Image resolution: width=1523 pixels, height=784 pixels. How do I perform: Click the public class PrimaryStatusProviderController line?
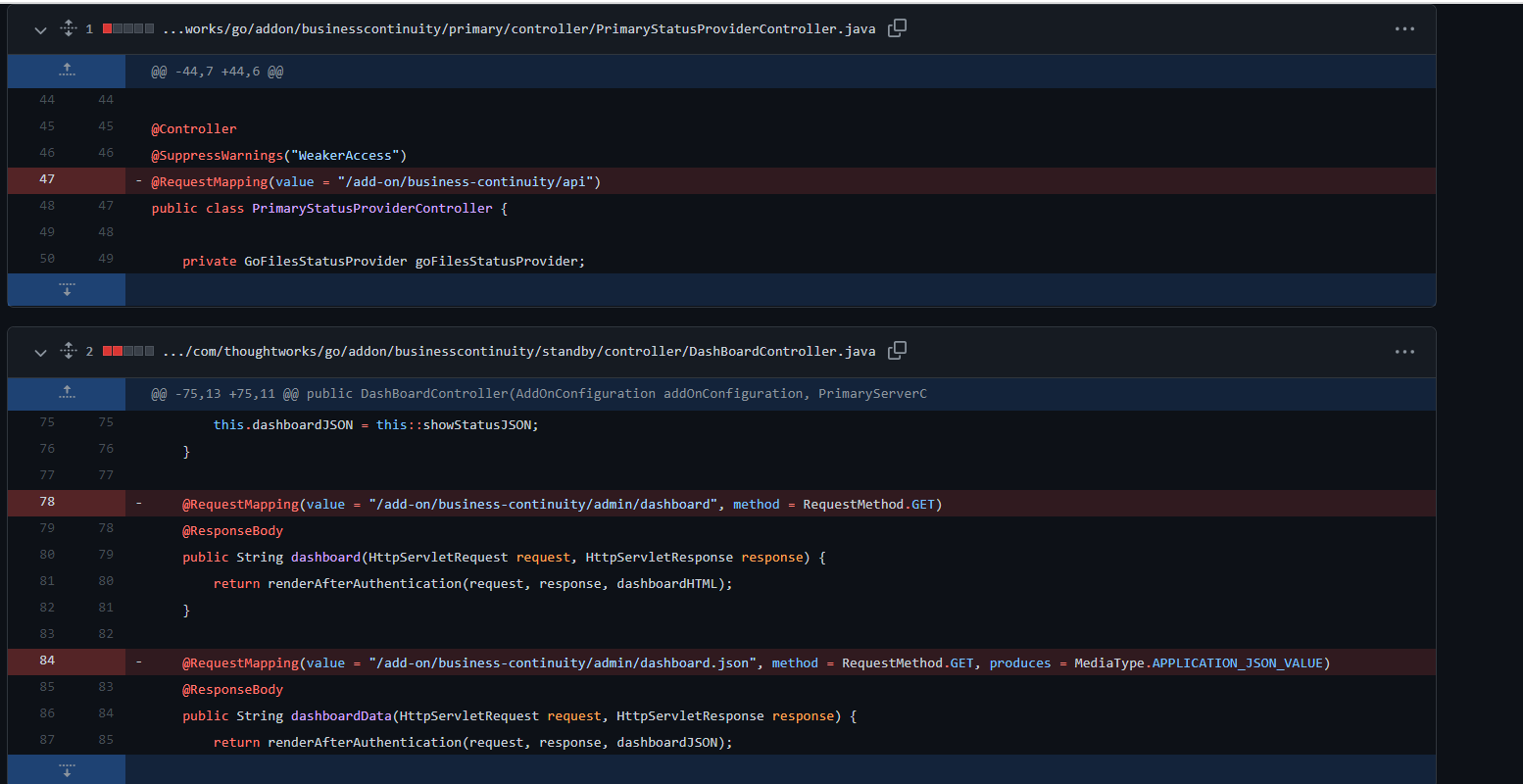coord(329,209)
